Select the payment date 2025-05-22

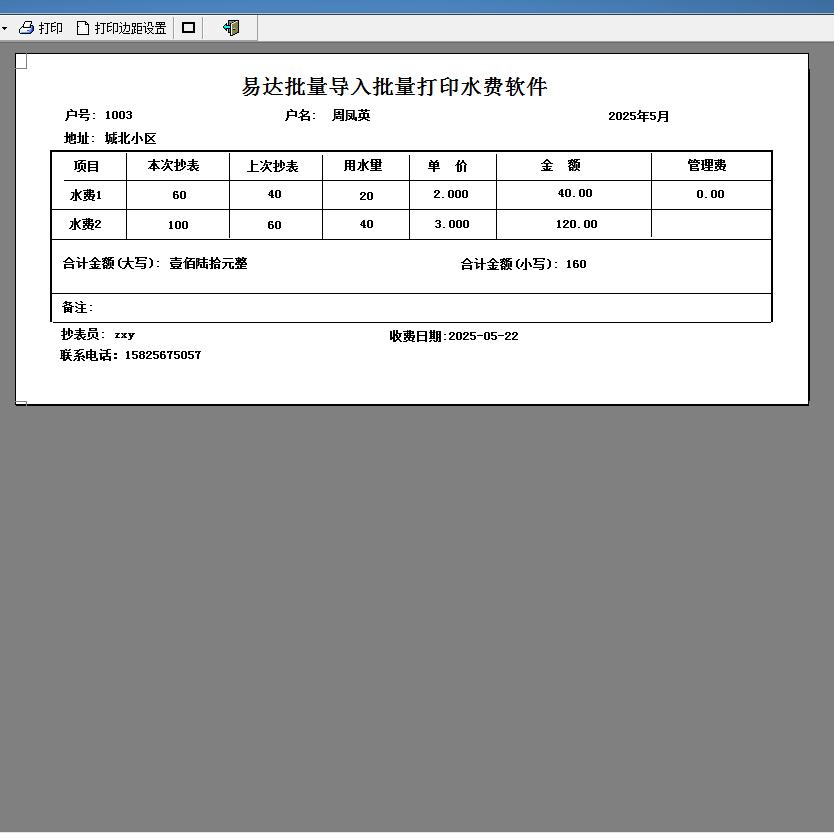click(x=483, y=336)
